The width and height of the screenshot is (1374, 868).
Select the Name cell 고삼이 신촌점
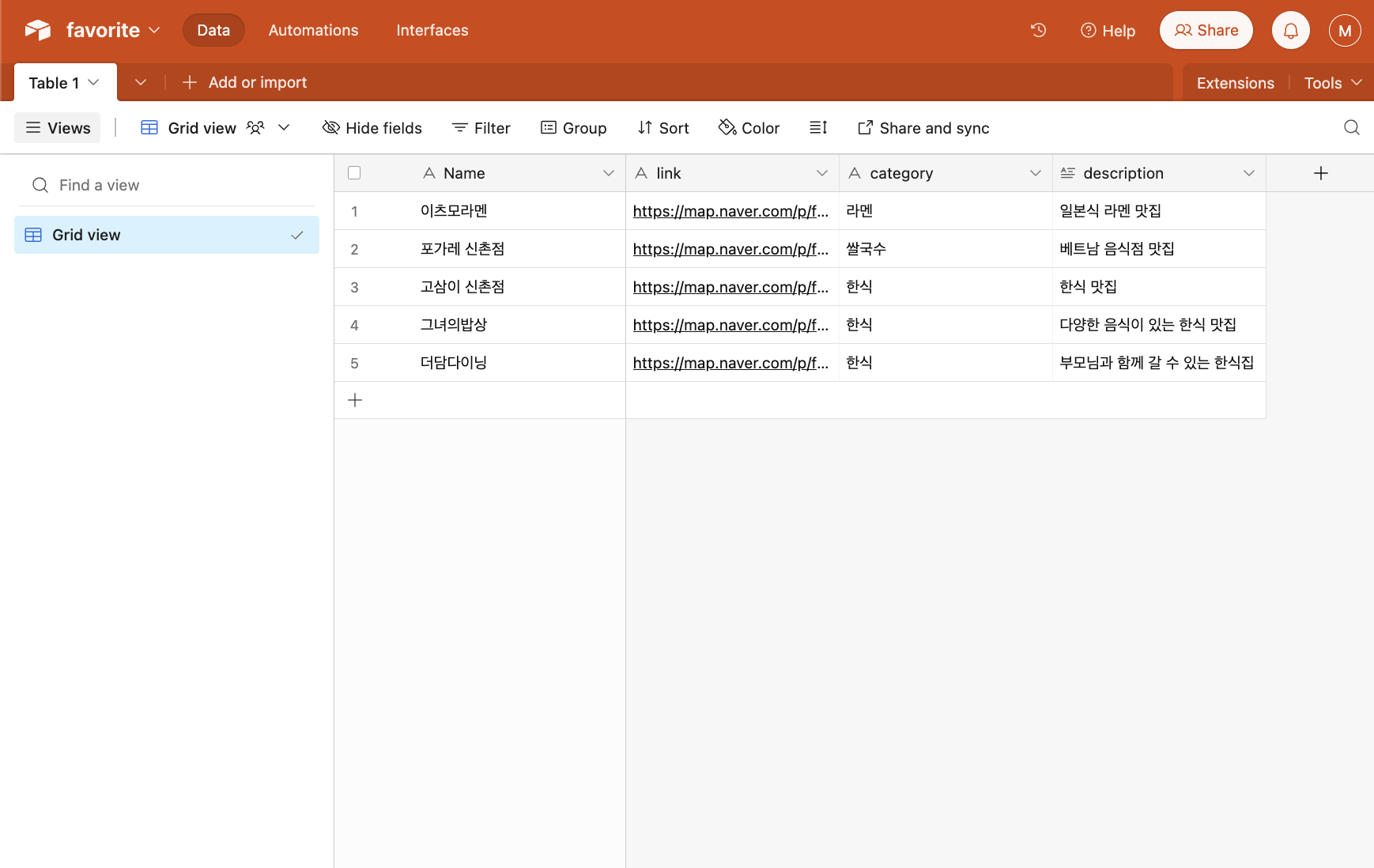[x=519, y=287]
